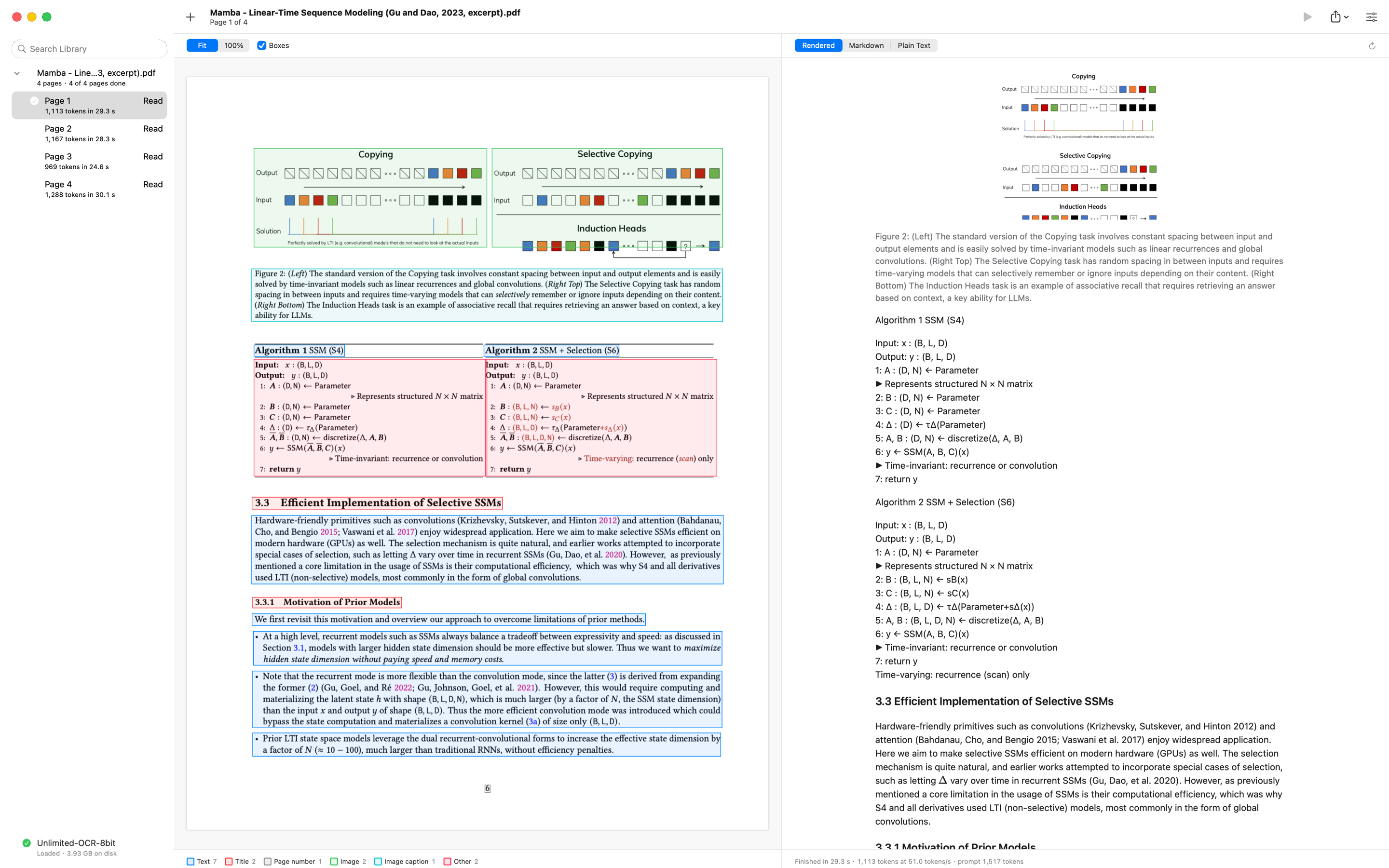Select 100% zoom mode
Screen dimensions: 1389x868
click(233, 45)
